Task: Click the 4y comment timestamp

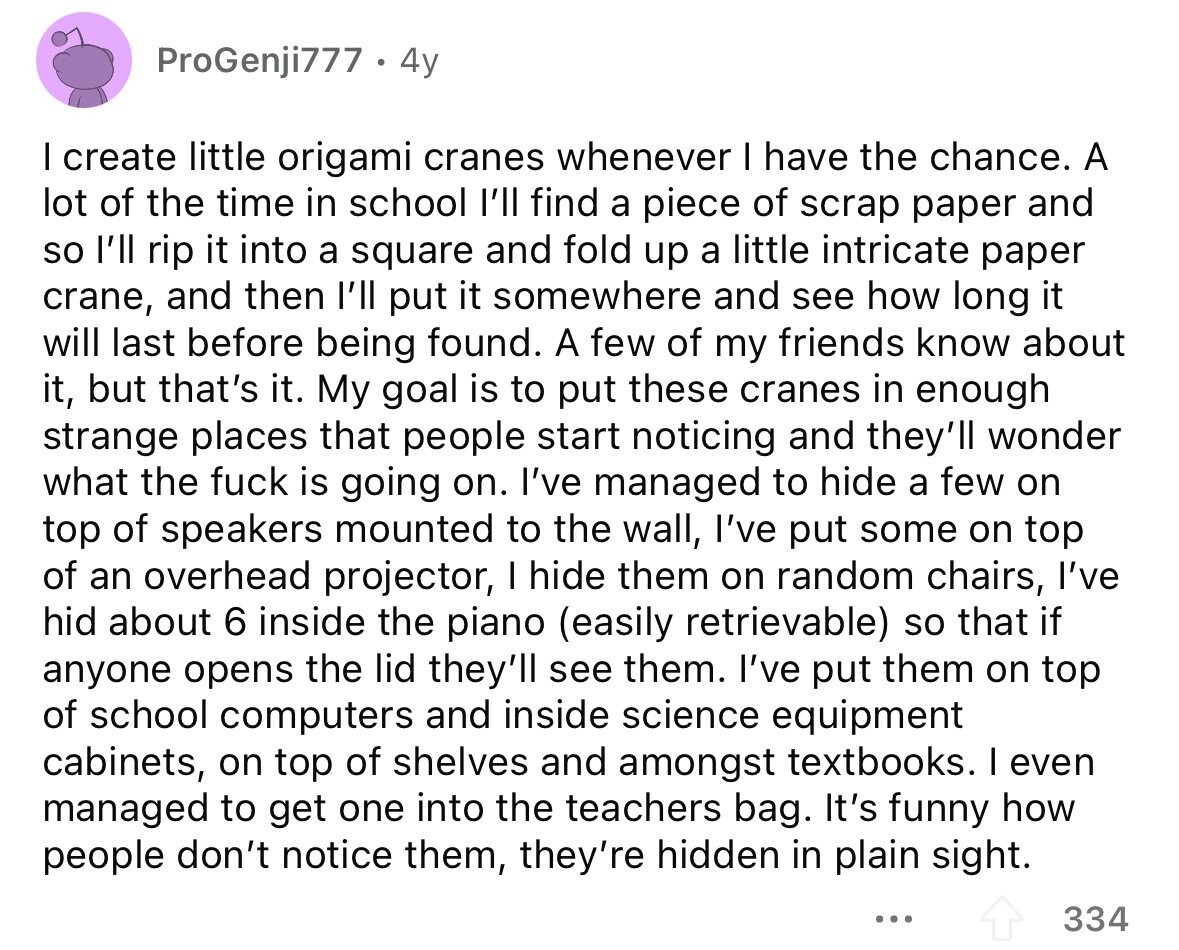Action: [419, 61]
